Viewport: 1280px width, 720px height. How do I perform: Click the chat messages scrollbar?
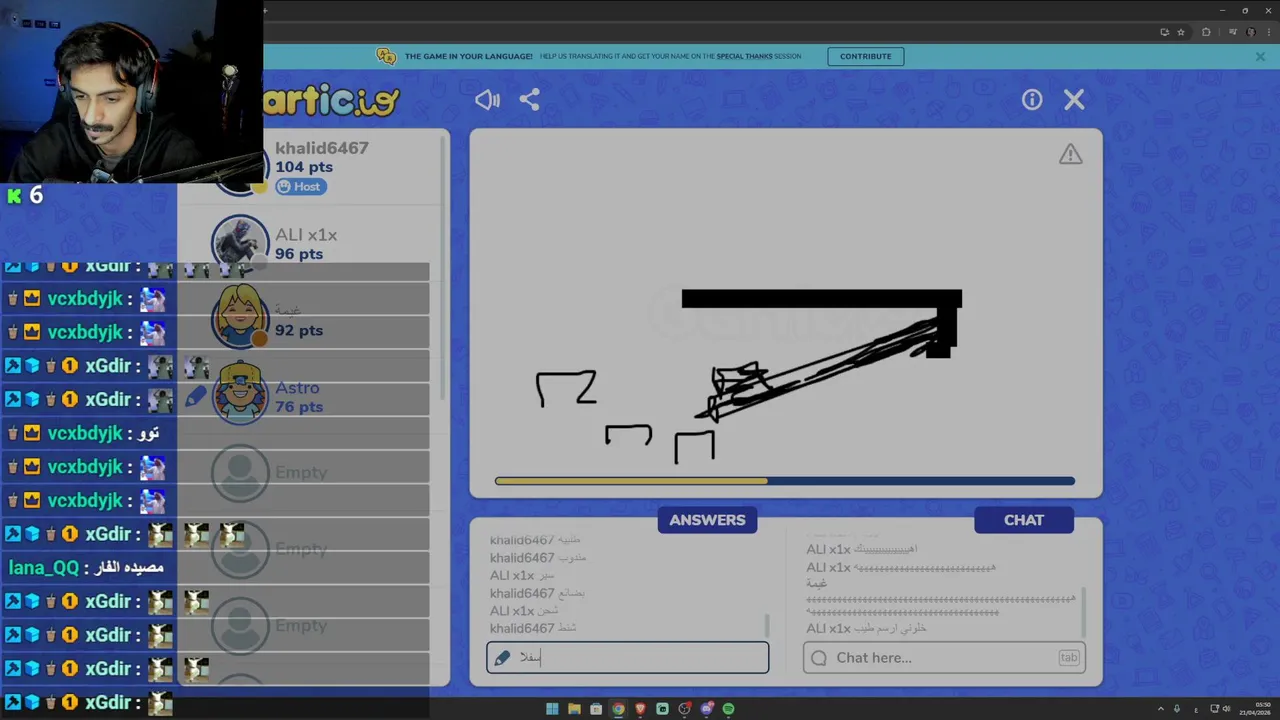tap(1084, 612)
